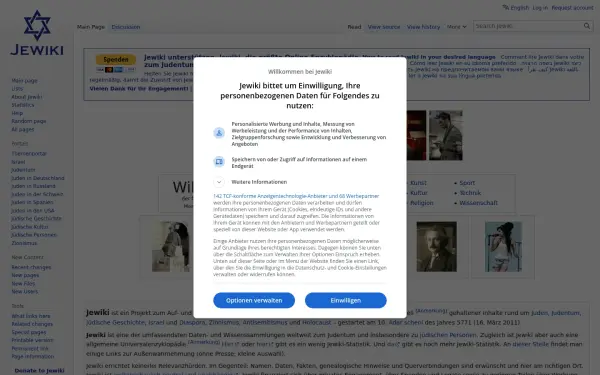Open Related changes tool link

[32, 324]
